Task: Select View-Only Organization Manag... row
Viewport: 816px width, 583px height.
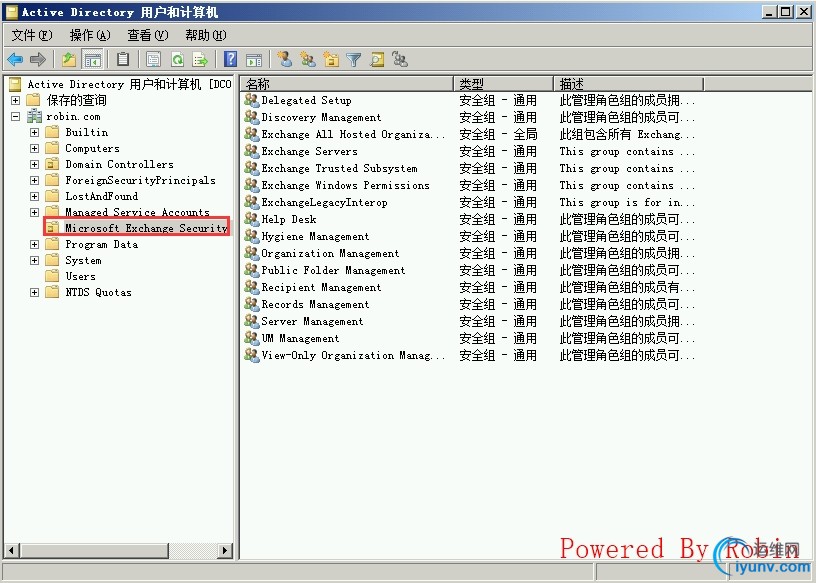Action: pos(353,355)
